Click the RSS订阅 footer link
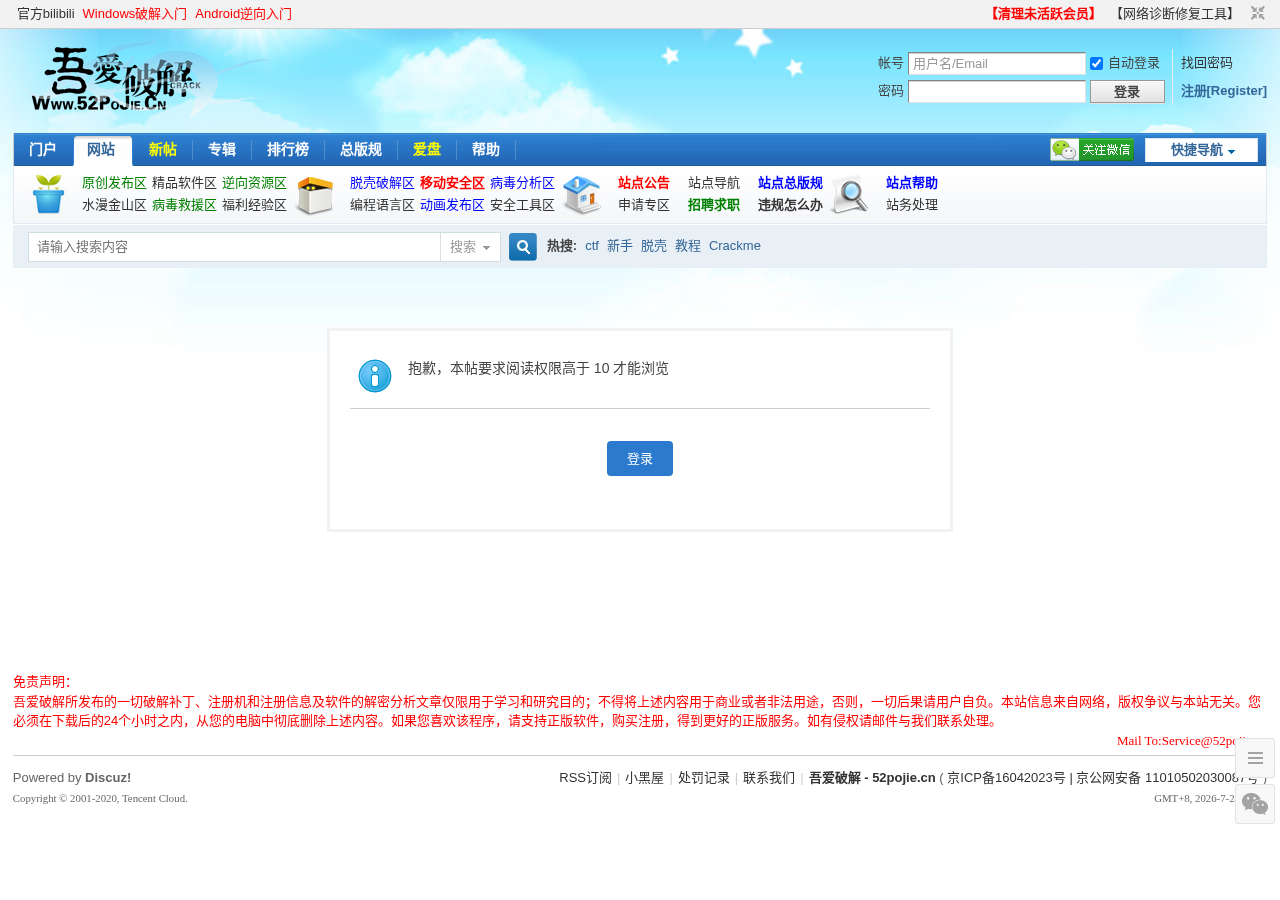 tap(585, 778)
